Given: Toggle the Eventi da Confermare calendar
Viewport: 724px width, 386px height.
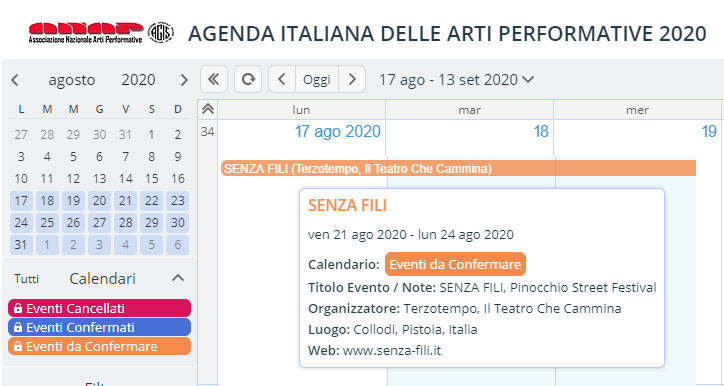Looking at the screenshot, I should pyautogui.click(x=99, y=346).
